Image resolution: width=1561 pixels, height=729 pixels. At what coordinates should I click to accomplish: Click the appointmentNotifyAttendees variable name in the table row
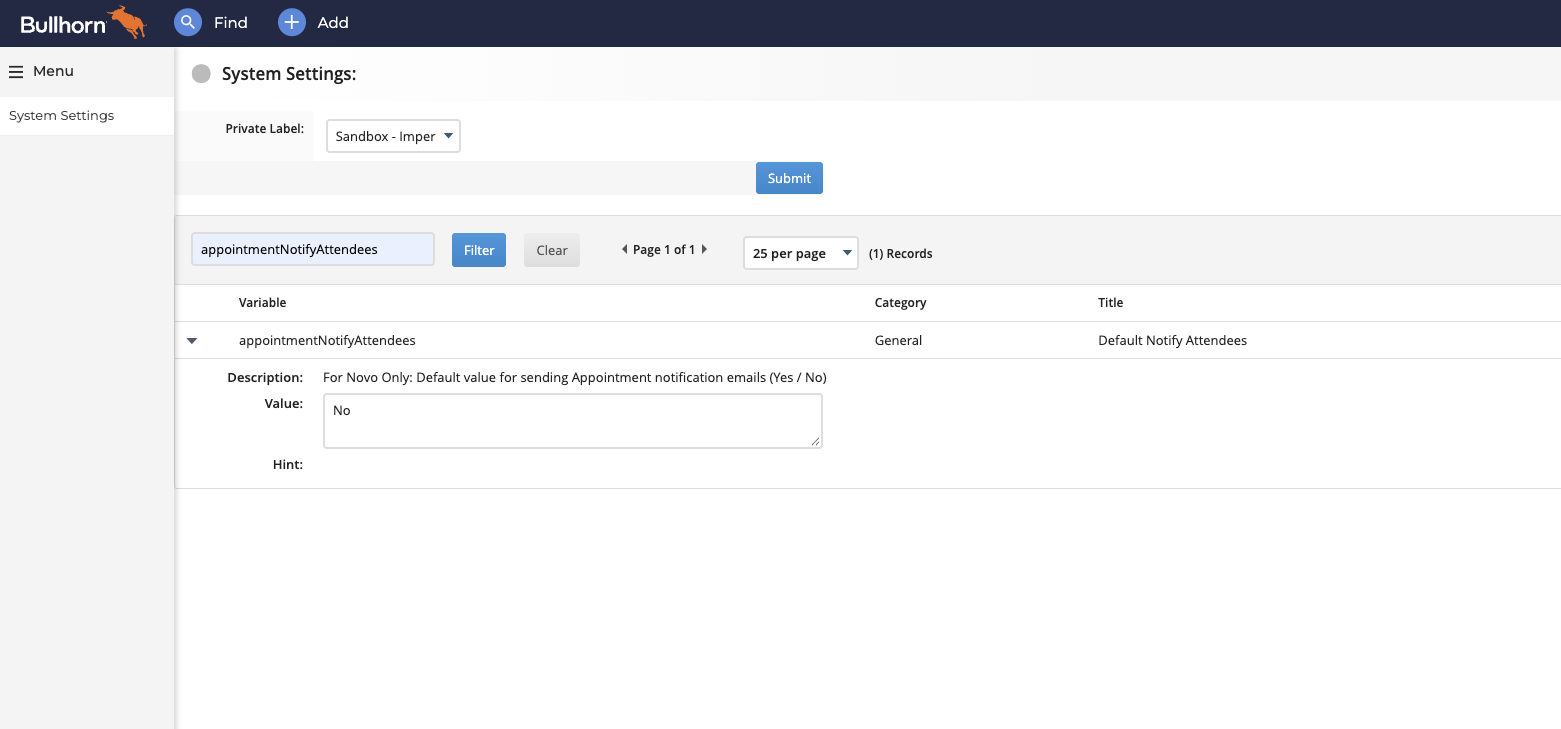(327, 341)
